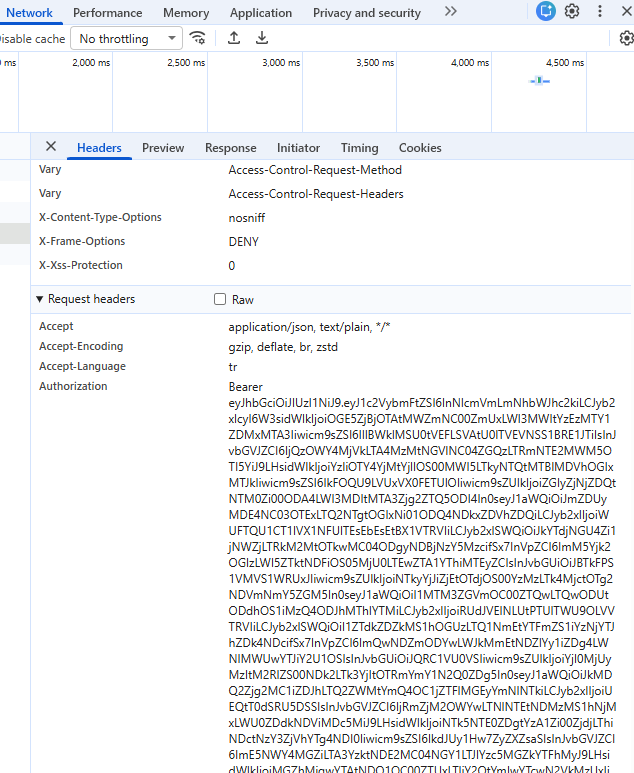Image resolution: width=634 pixels, height=773 pixels.
Task: Open network conditions wifi icon
Action: 198,38
